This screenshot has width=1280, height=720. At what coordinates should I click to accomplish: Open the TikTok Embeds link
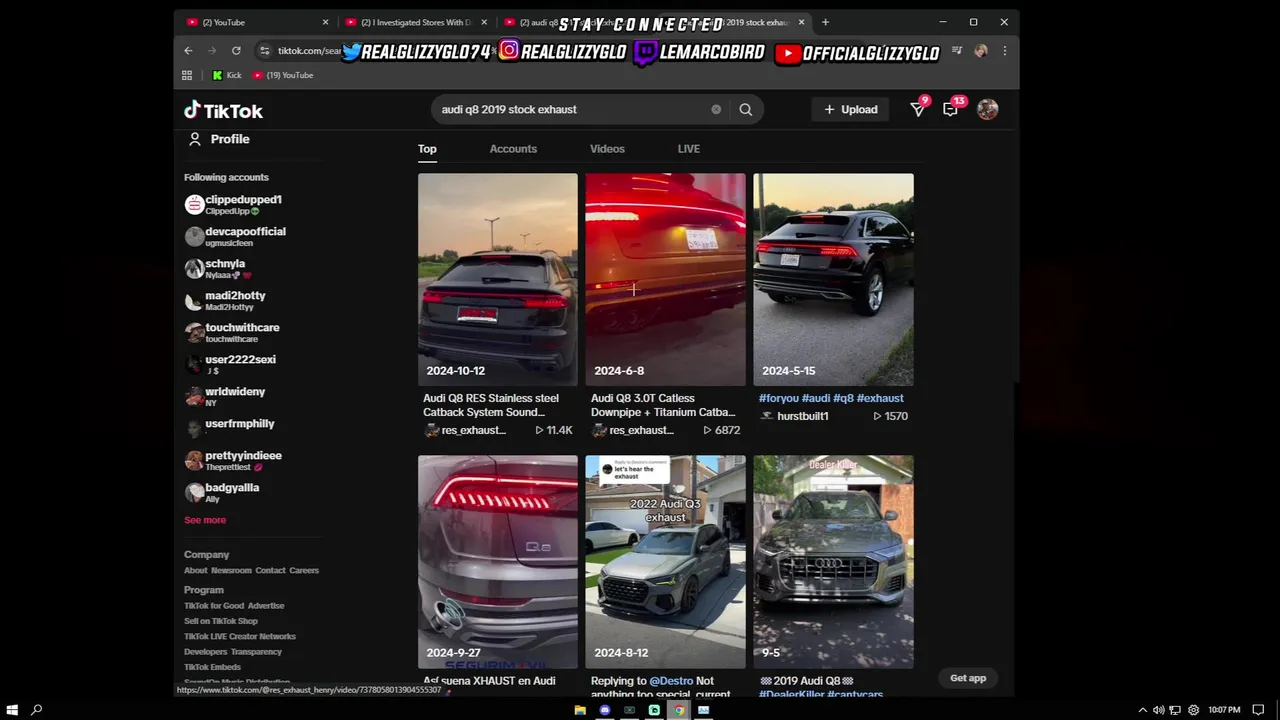[x=212, y=667]
